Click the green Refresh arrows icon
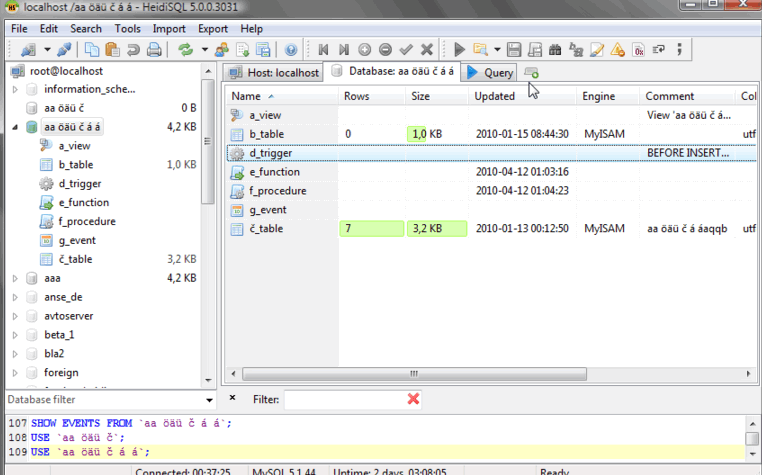Image resolution: width=762 pixels, height=475 pixels. coord(186,50)
